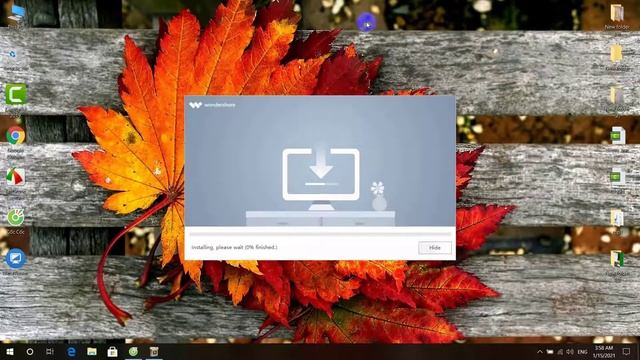
Task: Click the installation progress bar
Action: click(320, 234)
